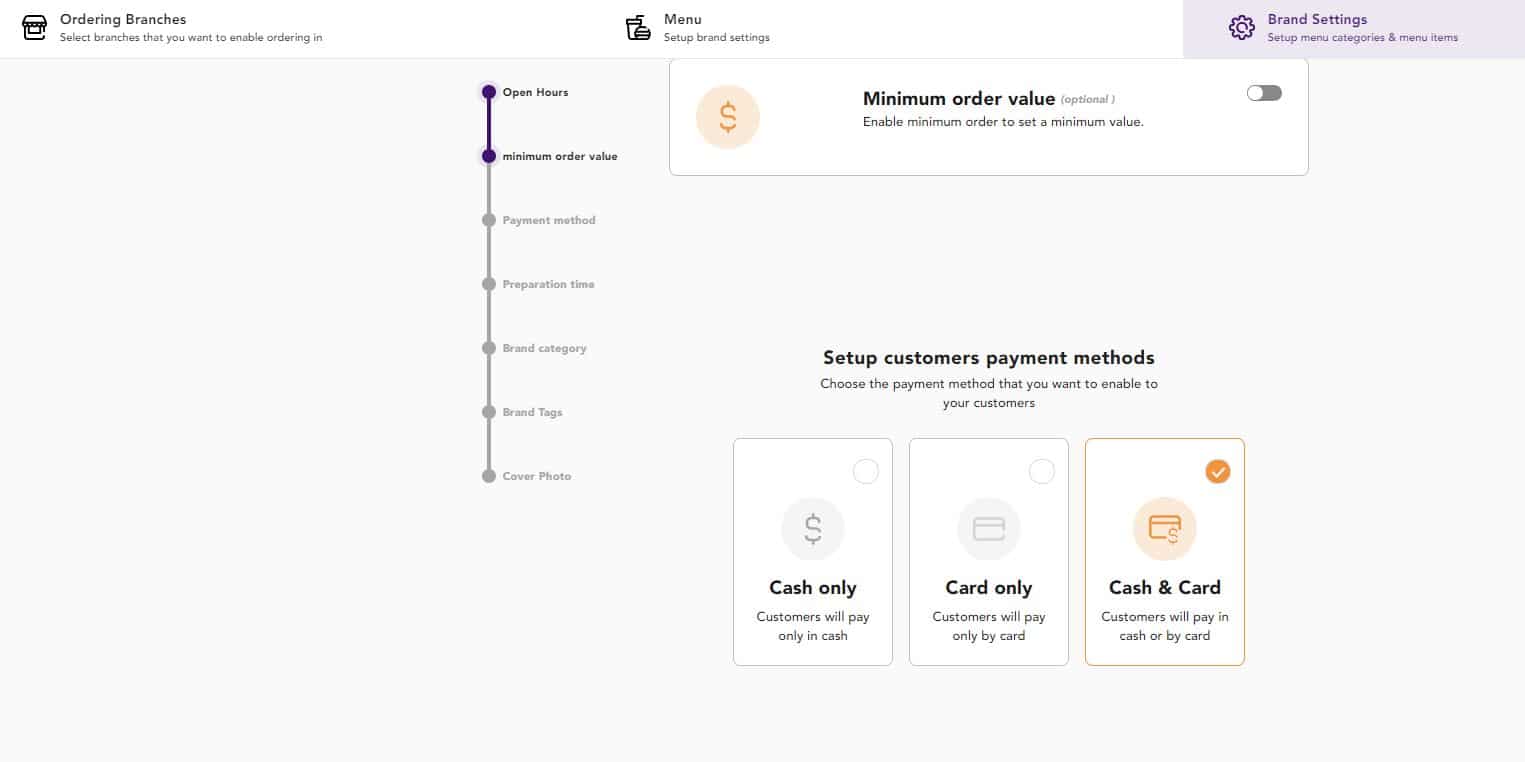Click the Menu food and drink icon
The width and height of the screenshot is (1525, 762).
pos(638,28)
